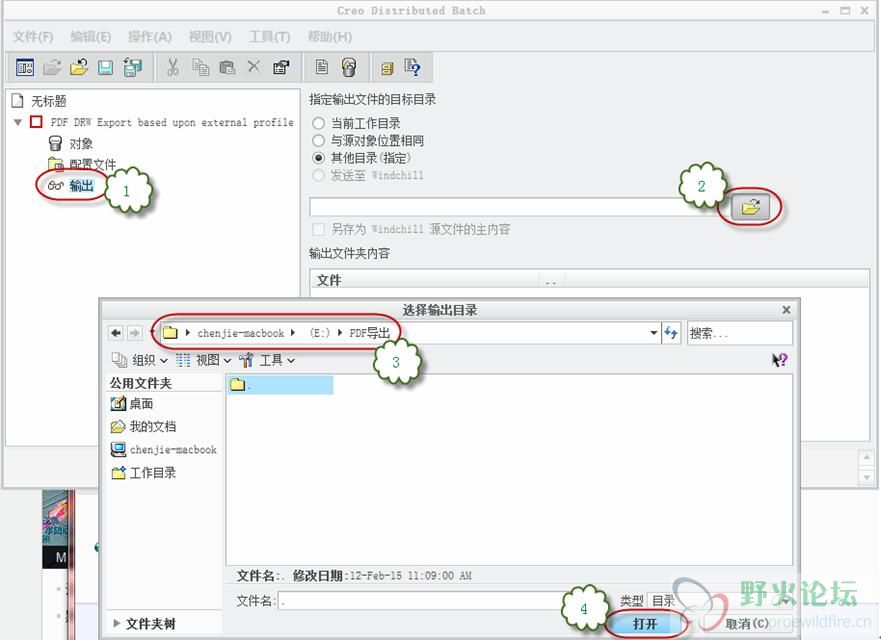Toggle 另存为 Windchill 源文件的主内容 checkbox
Image resolution: width=881 pixels, height=640 pixels.
319,229
